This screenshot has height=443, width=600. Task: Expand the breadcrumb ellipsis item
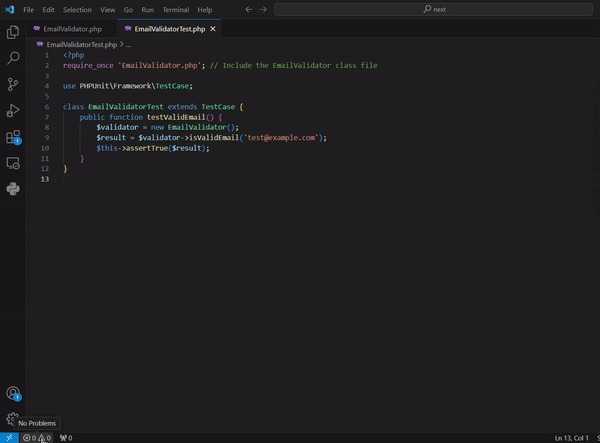[x=129, y=45]
